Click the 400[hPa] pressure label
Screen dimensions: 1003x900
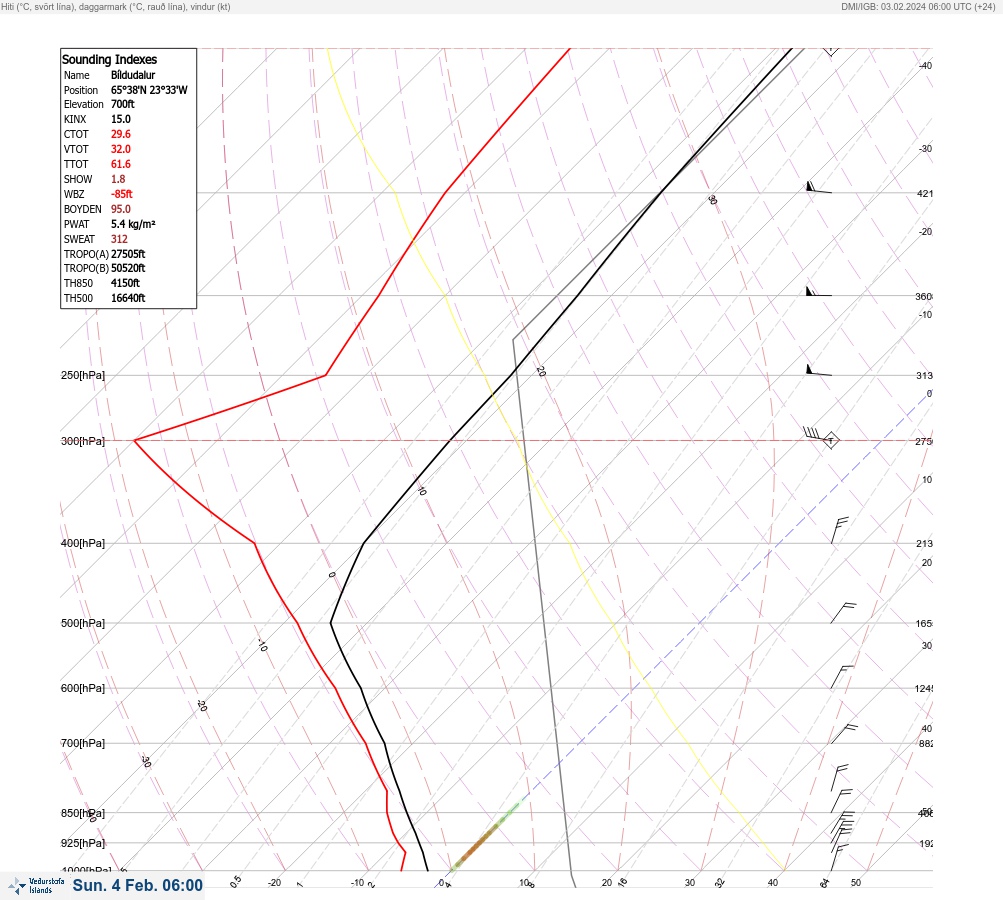[x=83, y=543]
